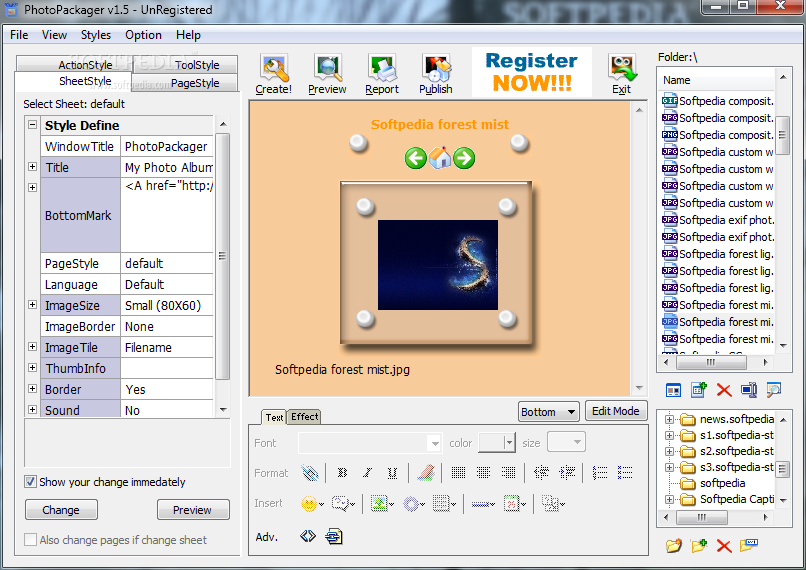Click the Bold format icon
Screen dimensions: 806x570
342,472
